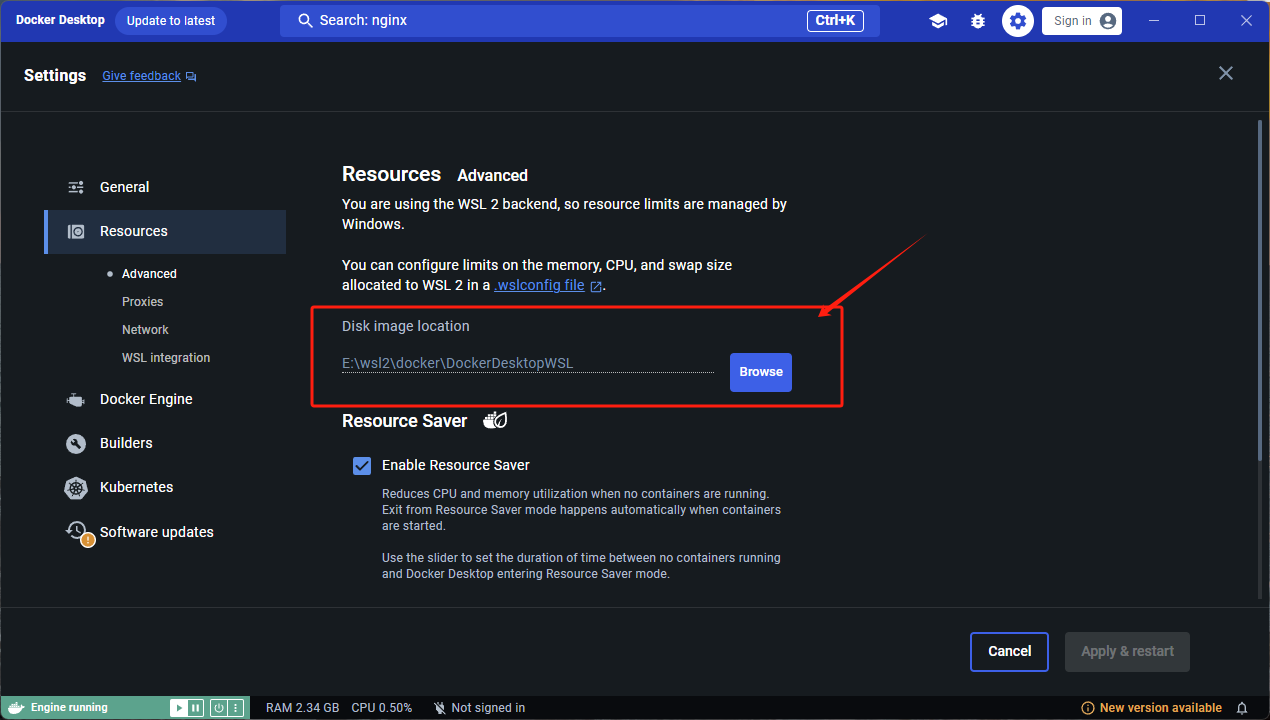
Task: Click the account avatar icon in Sign in
Action: [1107, 20]
